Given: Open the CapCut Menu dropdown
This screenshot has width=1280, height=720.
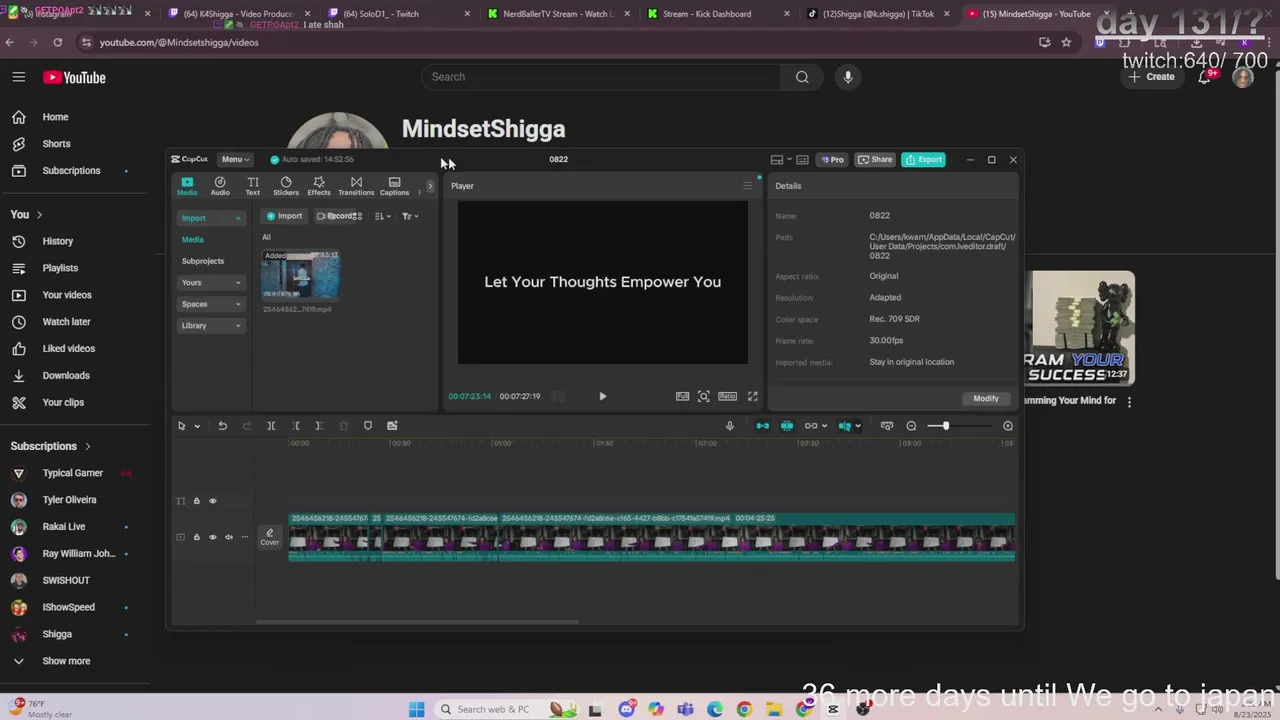Looking at the screenshot, I should pos(235,159).
